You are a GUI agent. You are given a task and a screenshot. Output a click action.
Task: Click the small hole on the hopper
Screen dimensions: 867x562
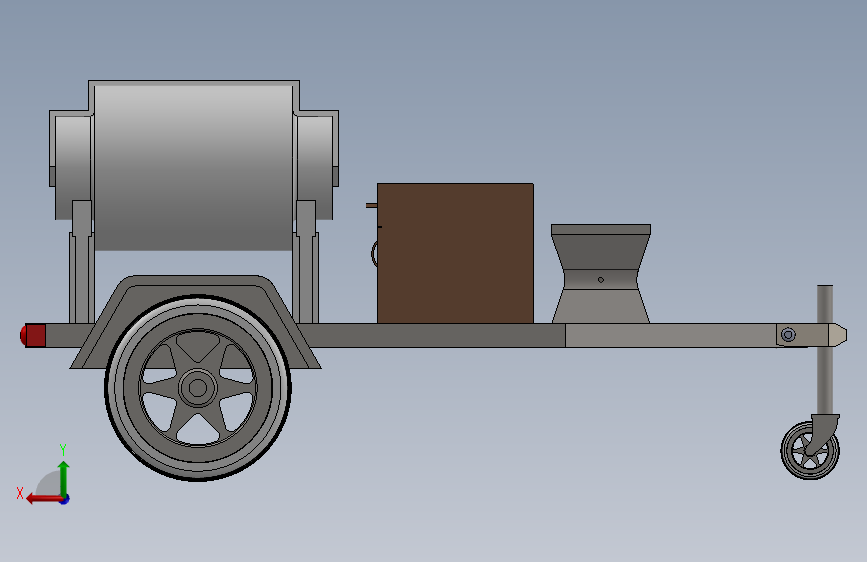[x=601, y=280]
